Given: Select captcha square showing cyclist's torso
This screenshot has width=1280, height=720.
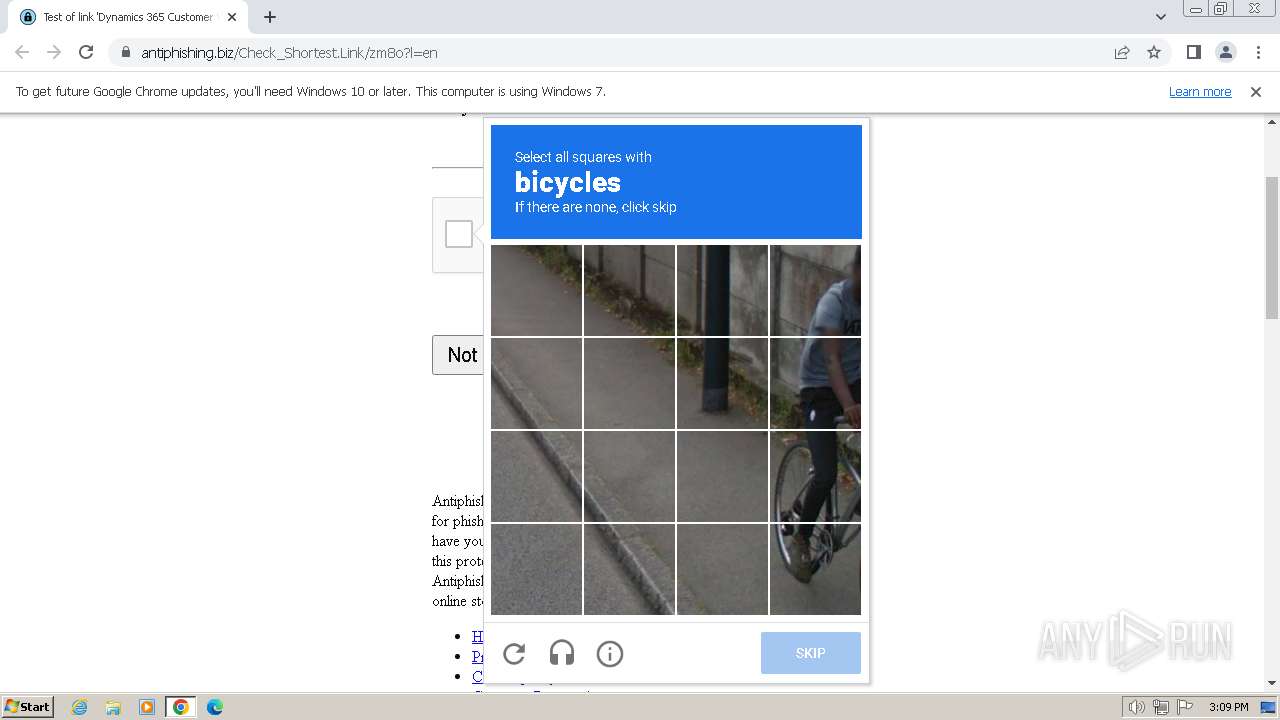Looking at the screenshot, I should pyautogui.click(x=815, y=290).
